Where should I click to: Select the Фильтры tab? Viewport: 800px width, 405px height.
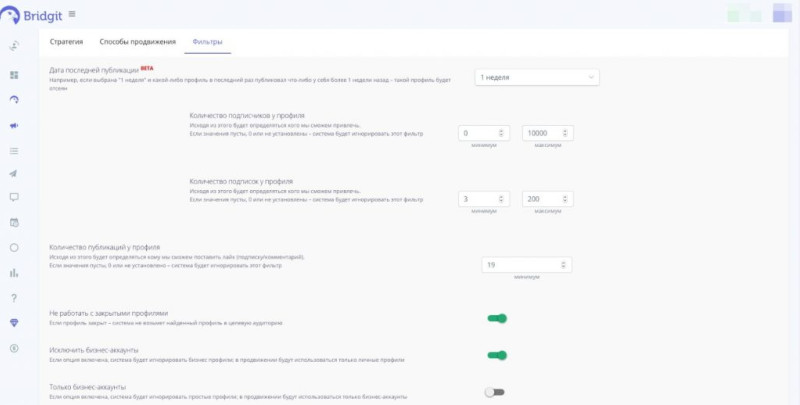207,42
